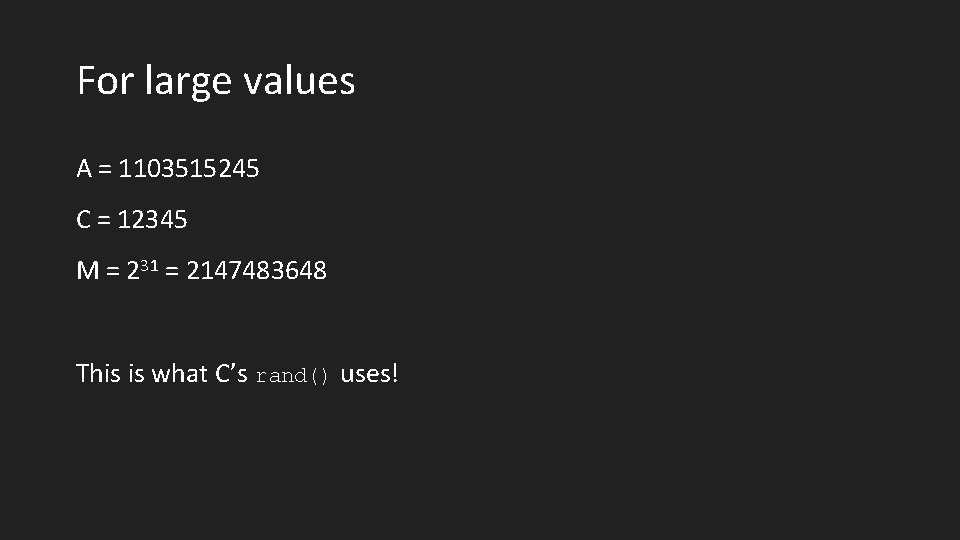Click the letter "M" in the modulus line
The image size is (960, 540).
coord(87,271)
